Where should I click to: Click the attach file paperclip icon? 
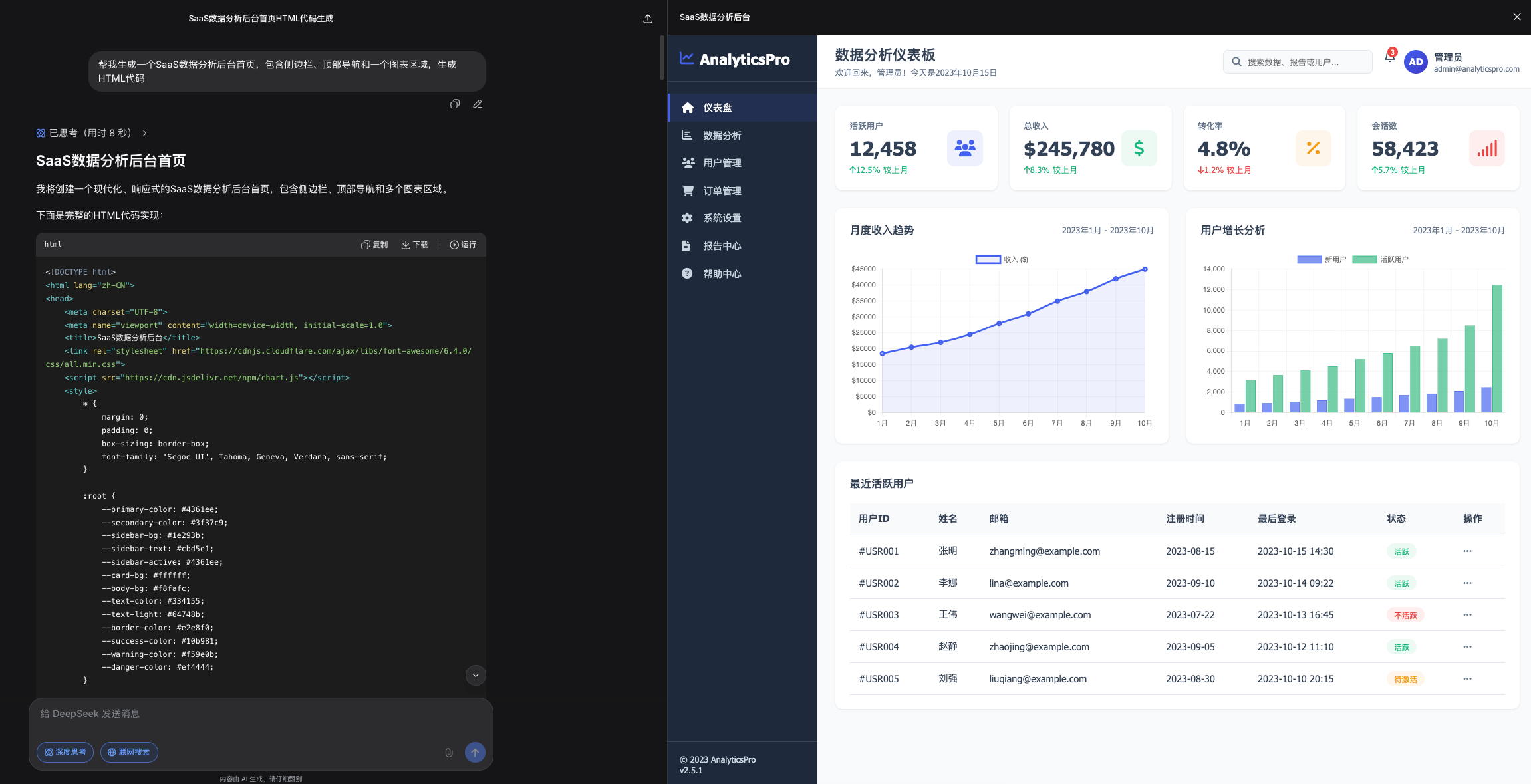click(449, 753)
